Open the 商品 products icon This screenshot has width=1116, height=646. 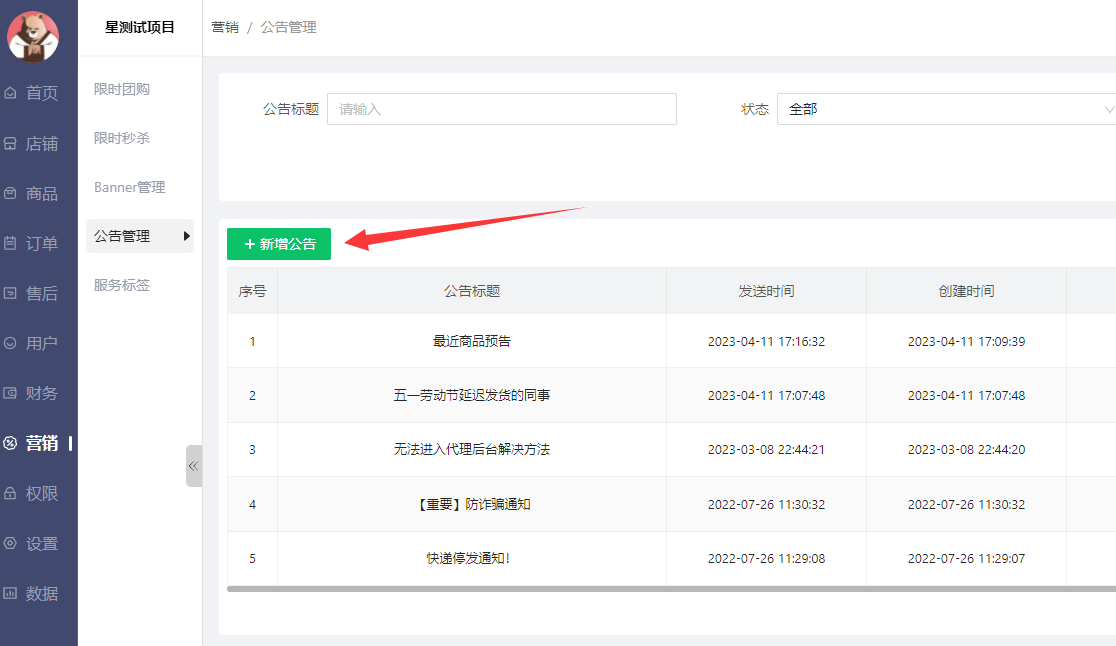click(11, 193)
